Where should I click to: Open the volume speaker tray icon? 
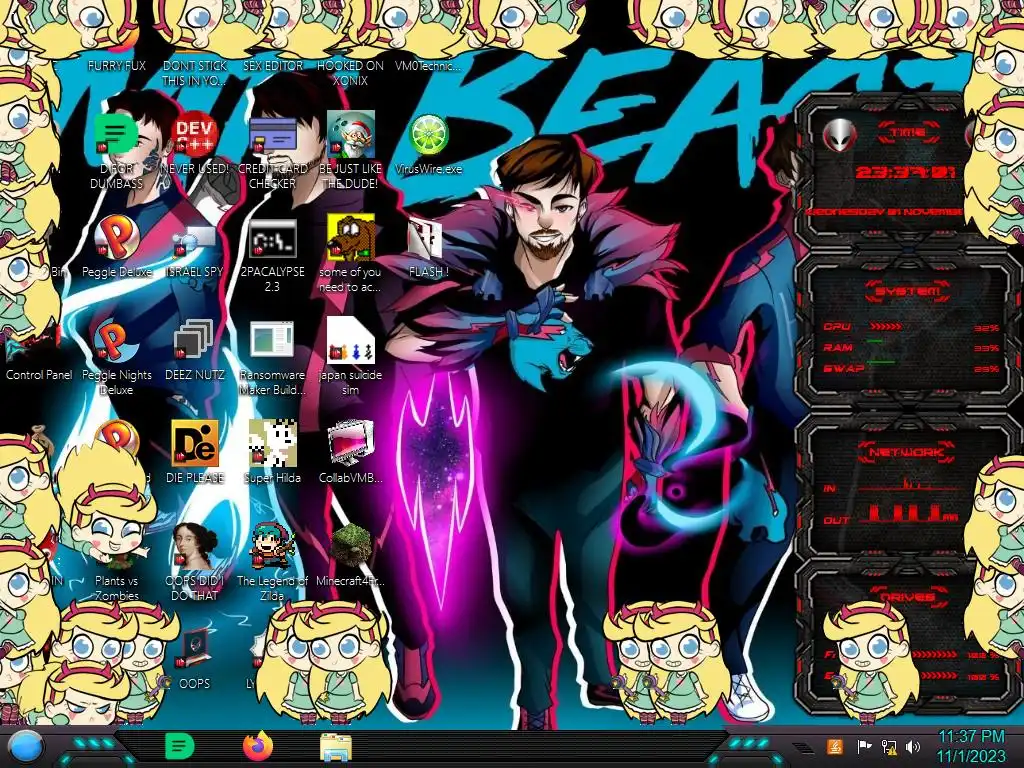tap(913, 746)
